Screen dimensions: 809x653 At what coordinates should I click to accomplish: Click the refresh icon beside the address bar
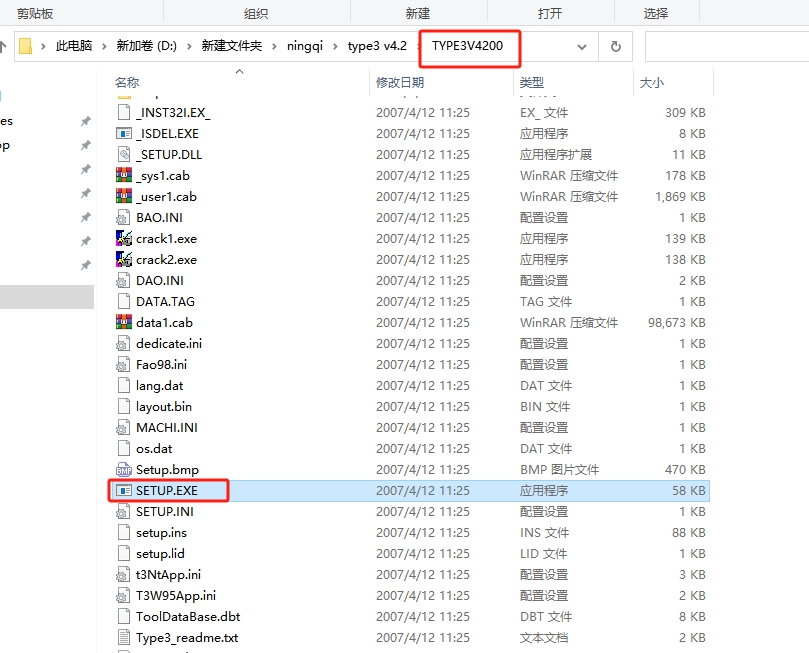point(614,46)
